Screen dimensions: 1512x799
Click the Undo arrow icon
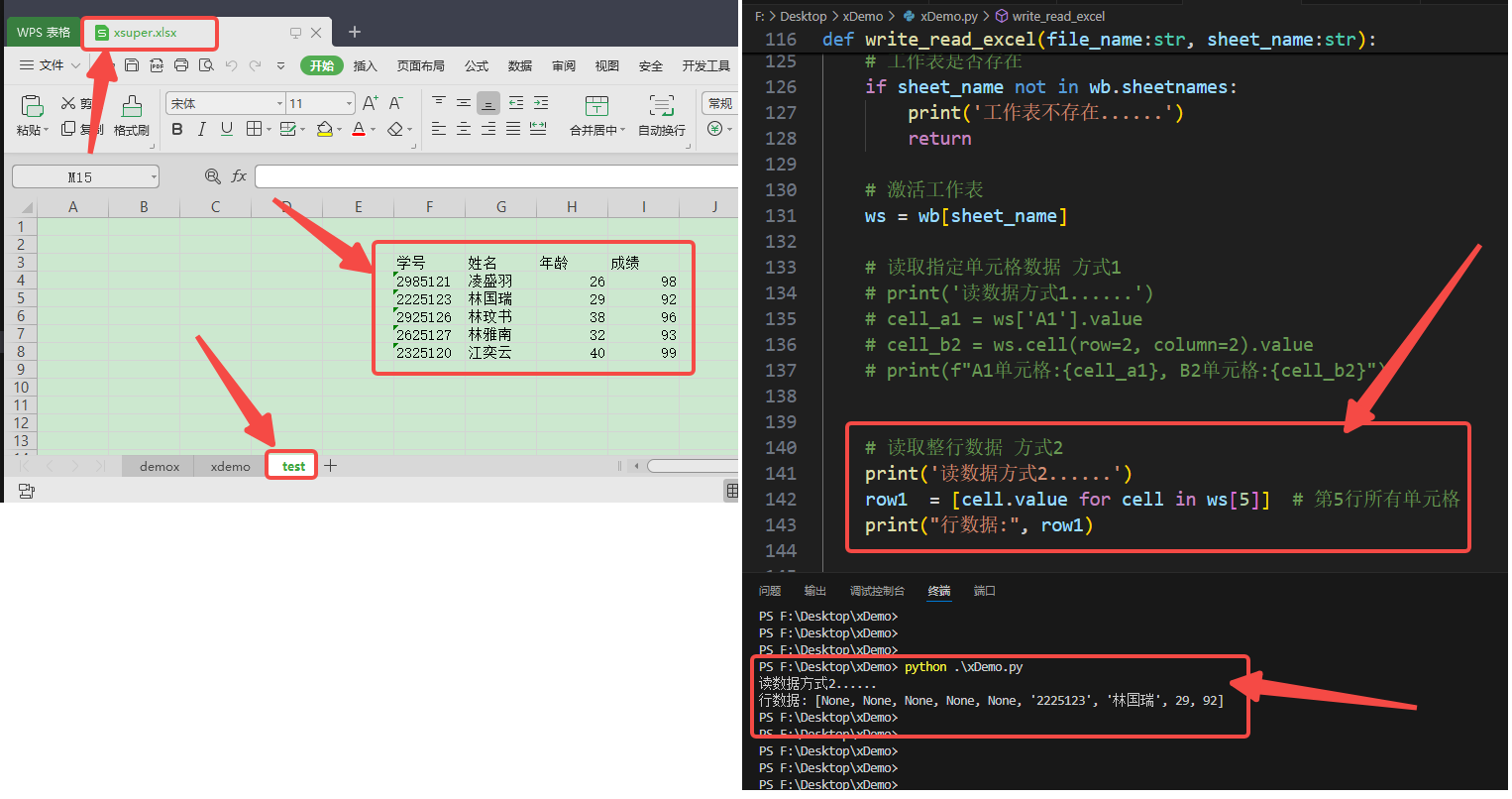[231, 65]
